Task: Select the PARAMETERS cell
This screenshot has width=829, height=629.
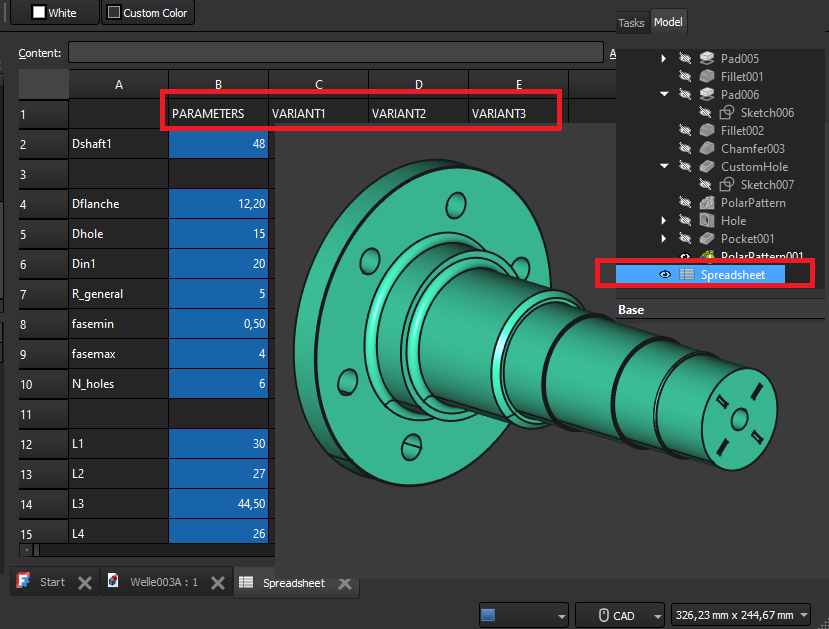Action: [218, 114]
